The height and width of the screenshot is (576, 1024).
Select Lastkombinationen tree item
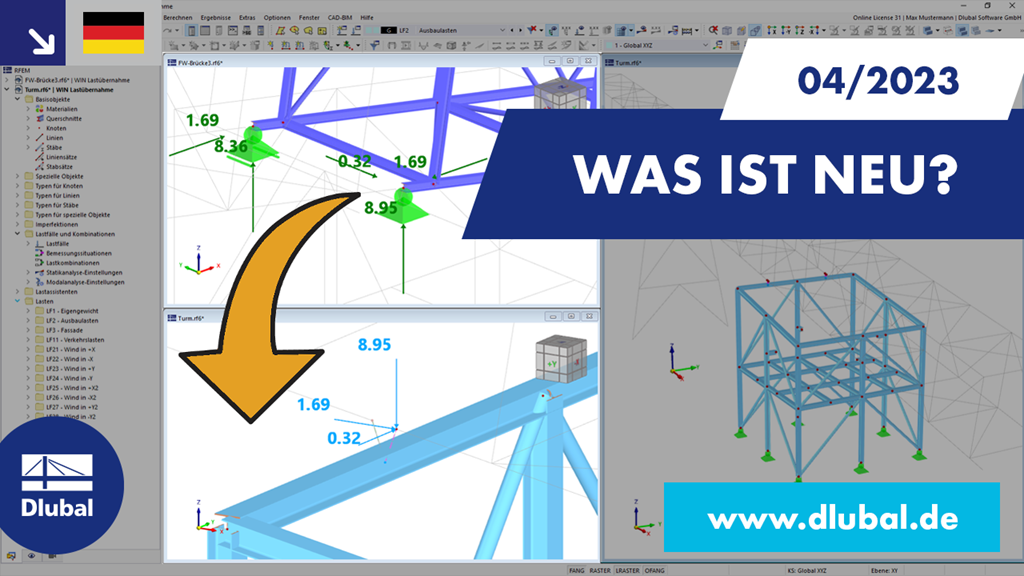pyautogui.click(x=72, y=263)
